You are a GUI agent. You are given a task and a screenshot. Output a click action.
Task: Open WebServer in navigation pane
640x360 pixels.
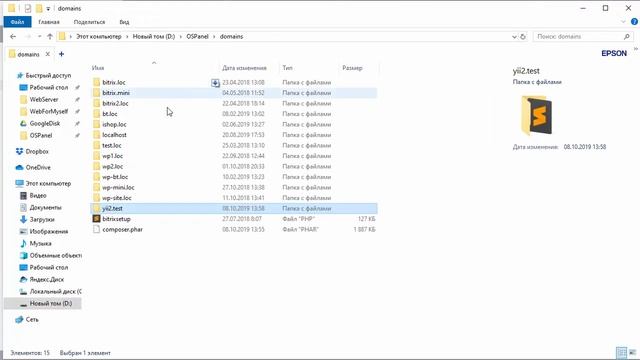click(43, 100)
